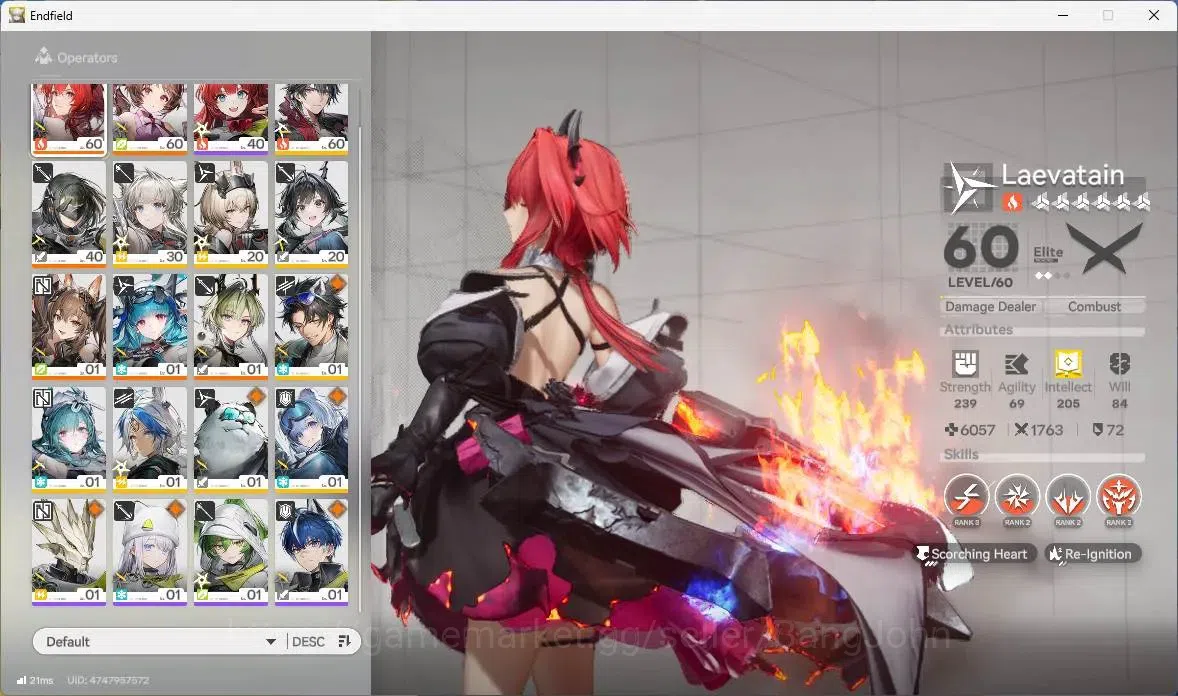Select the brown-haired operator with purple bow
This screenshot has width=1178, height=696.
150,119
